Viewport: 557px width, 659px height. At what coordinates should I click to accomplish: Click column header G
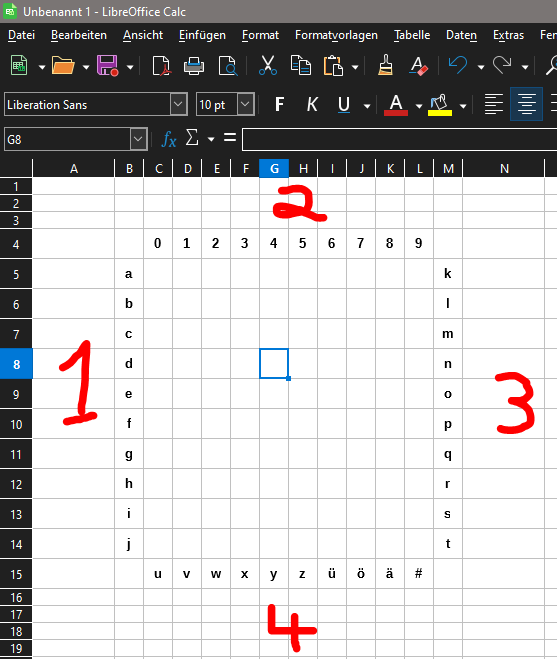(x=274, y=169)
